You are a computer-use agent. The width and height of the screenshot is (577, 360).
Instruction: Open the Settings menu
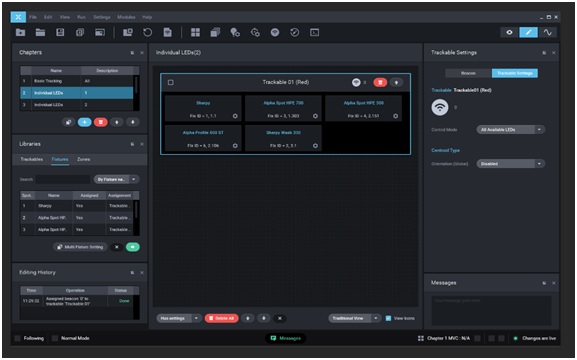point(102,17)
